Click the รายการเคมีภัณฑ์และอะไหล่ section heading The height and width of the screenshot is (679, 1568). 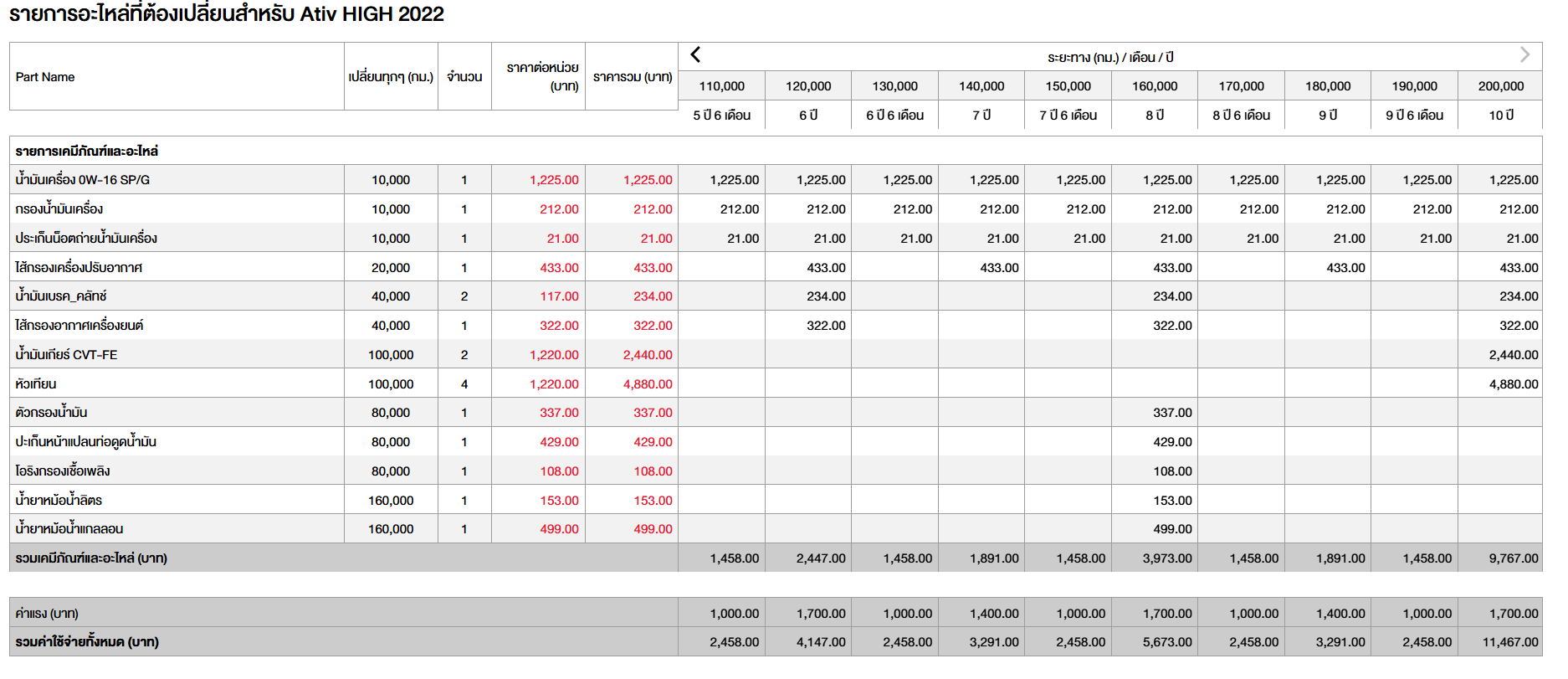87,152
